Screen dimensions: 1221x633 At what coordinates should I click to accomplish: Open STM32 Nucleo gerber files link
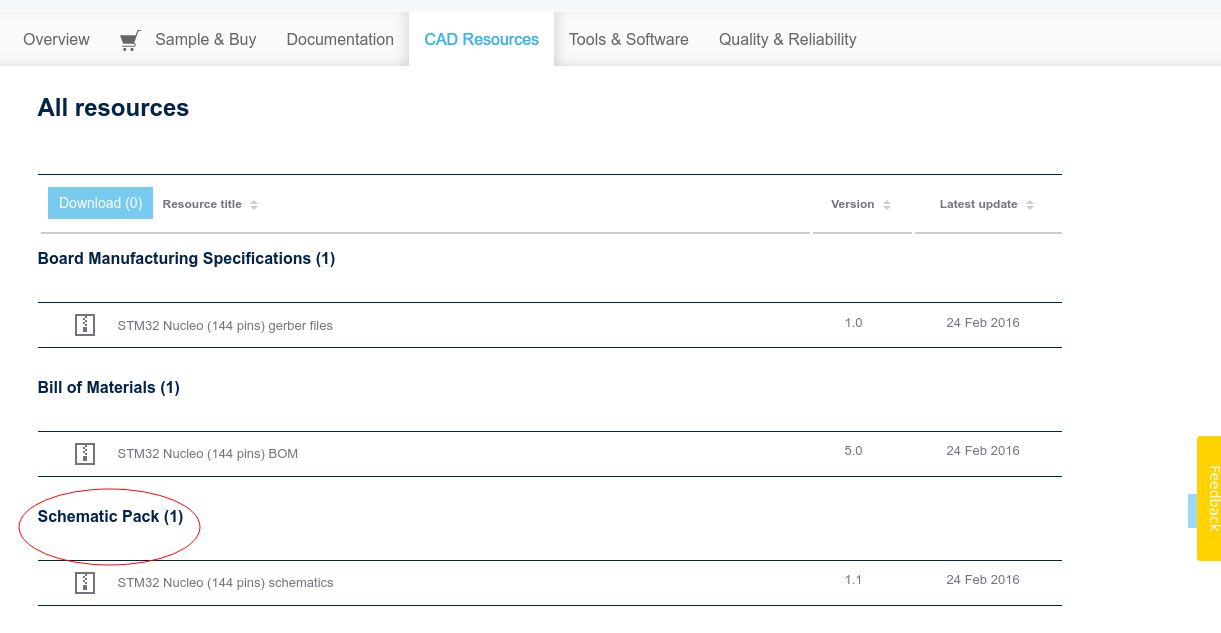click(x=225, y=326)
